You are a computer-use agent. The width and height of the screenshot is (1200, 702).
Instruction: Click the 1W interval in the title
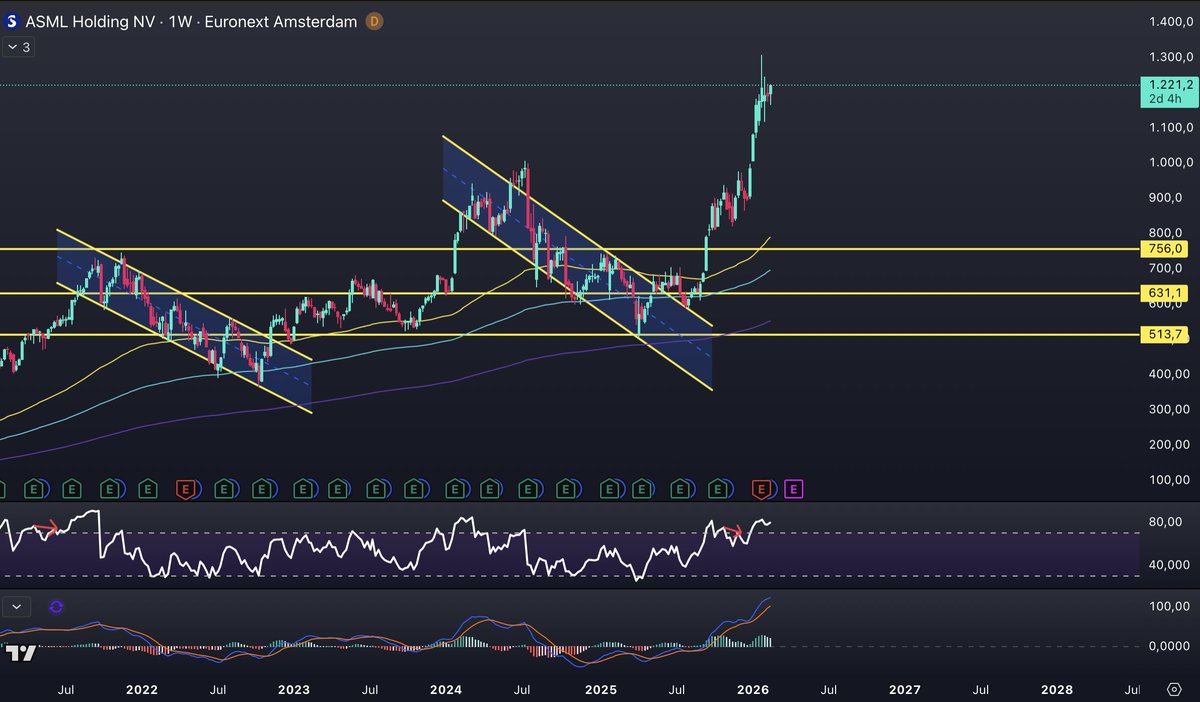(178, 21)
